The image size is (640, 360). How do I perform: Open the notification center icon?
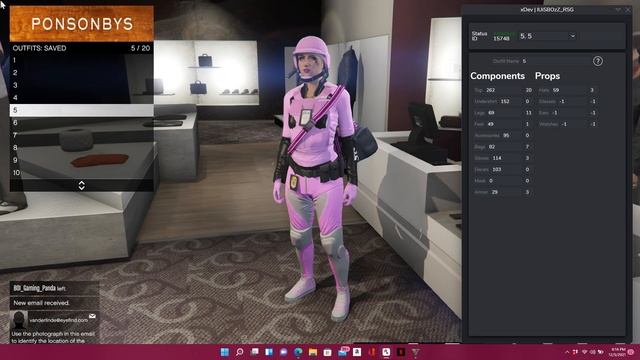(631, 352)
